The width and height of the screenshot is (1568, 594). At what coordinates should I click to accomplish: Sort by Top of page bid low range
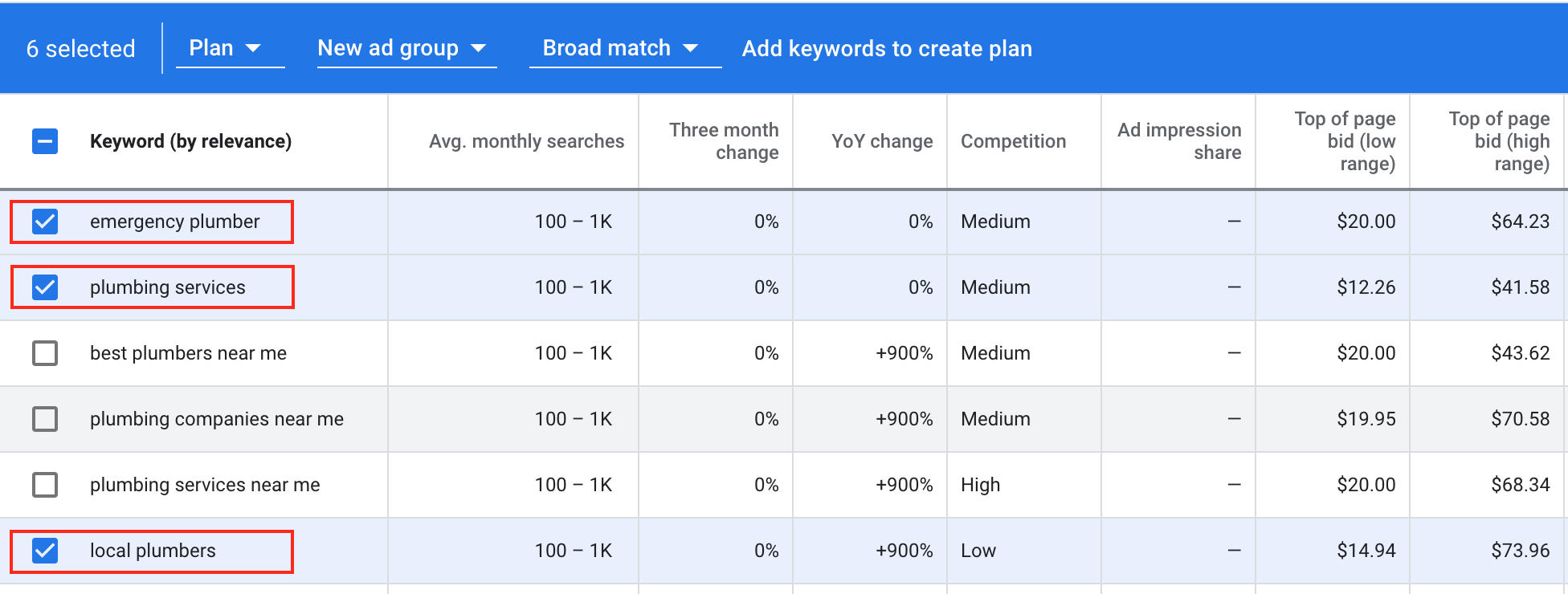[x=1345, y=141]
